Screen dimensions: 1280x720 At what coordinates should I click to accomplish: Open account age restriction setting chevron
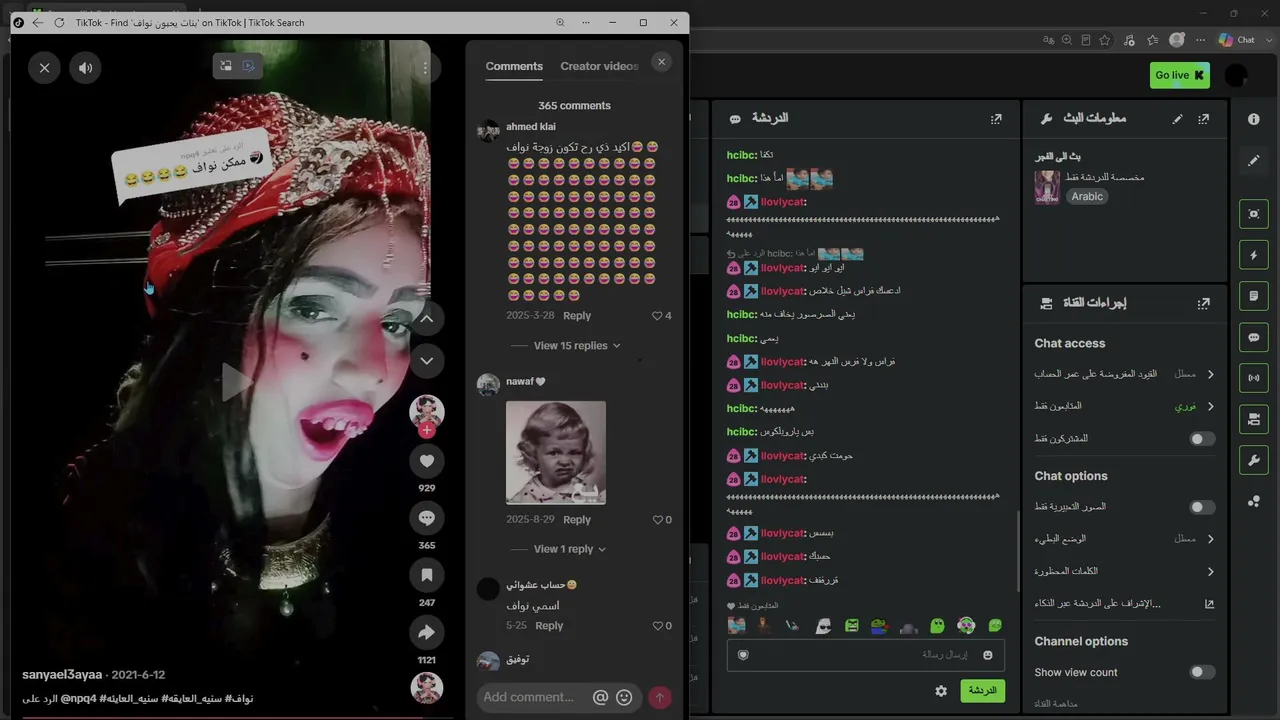pyautogui.click(x=1210, y=374)
